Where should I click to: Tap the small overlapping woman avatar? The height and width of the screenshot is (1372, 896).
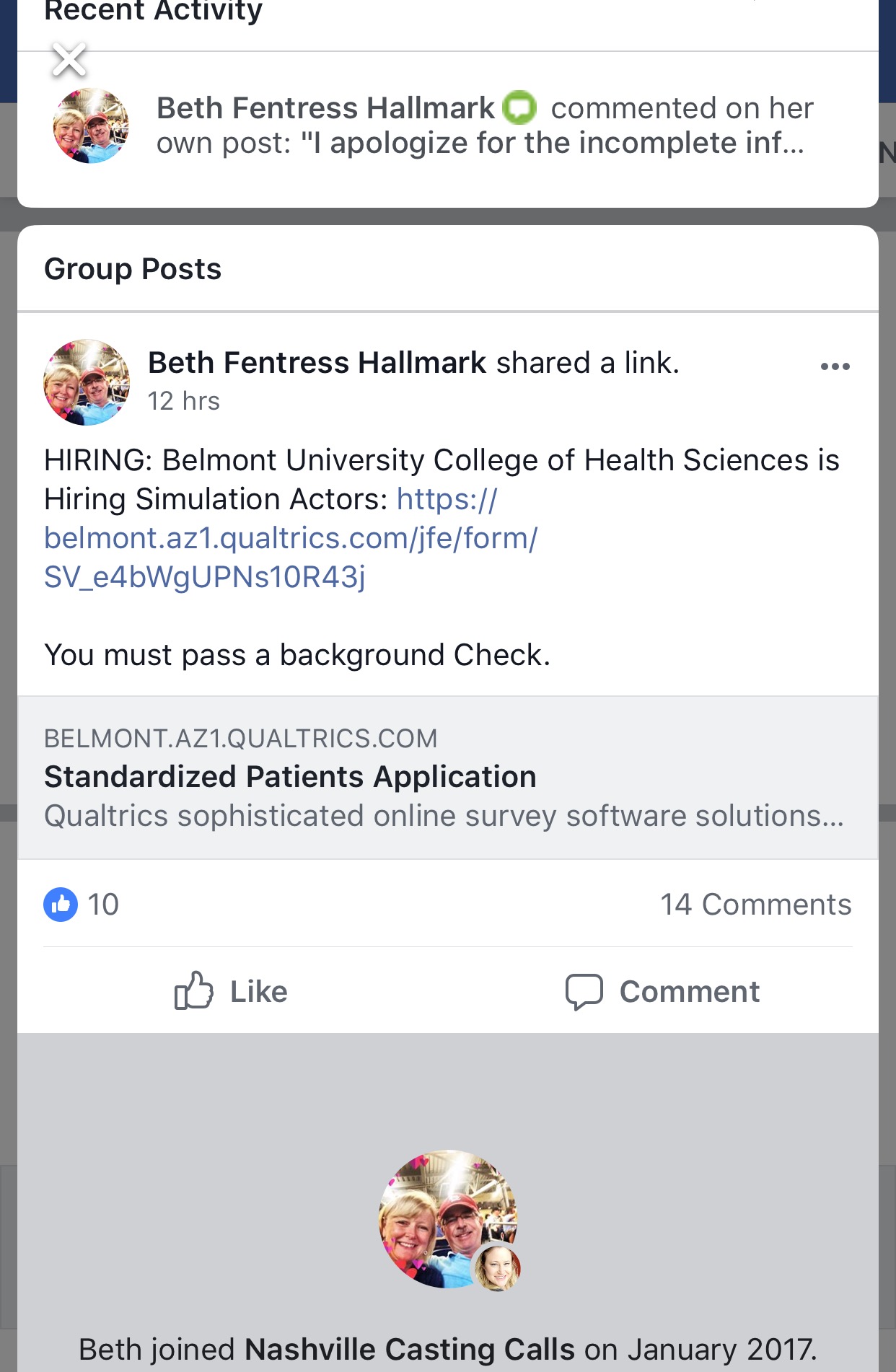(496, 1267)
